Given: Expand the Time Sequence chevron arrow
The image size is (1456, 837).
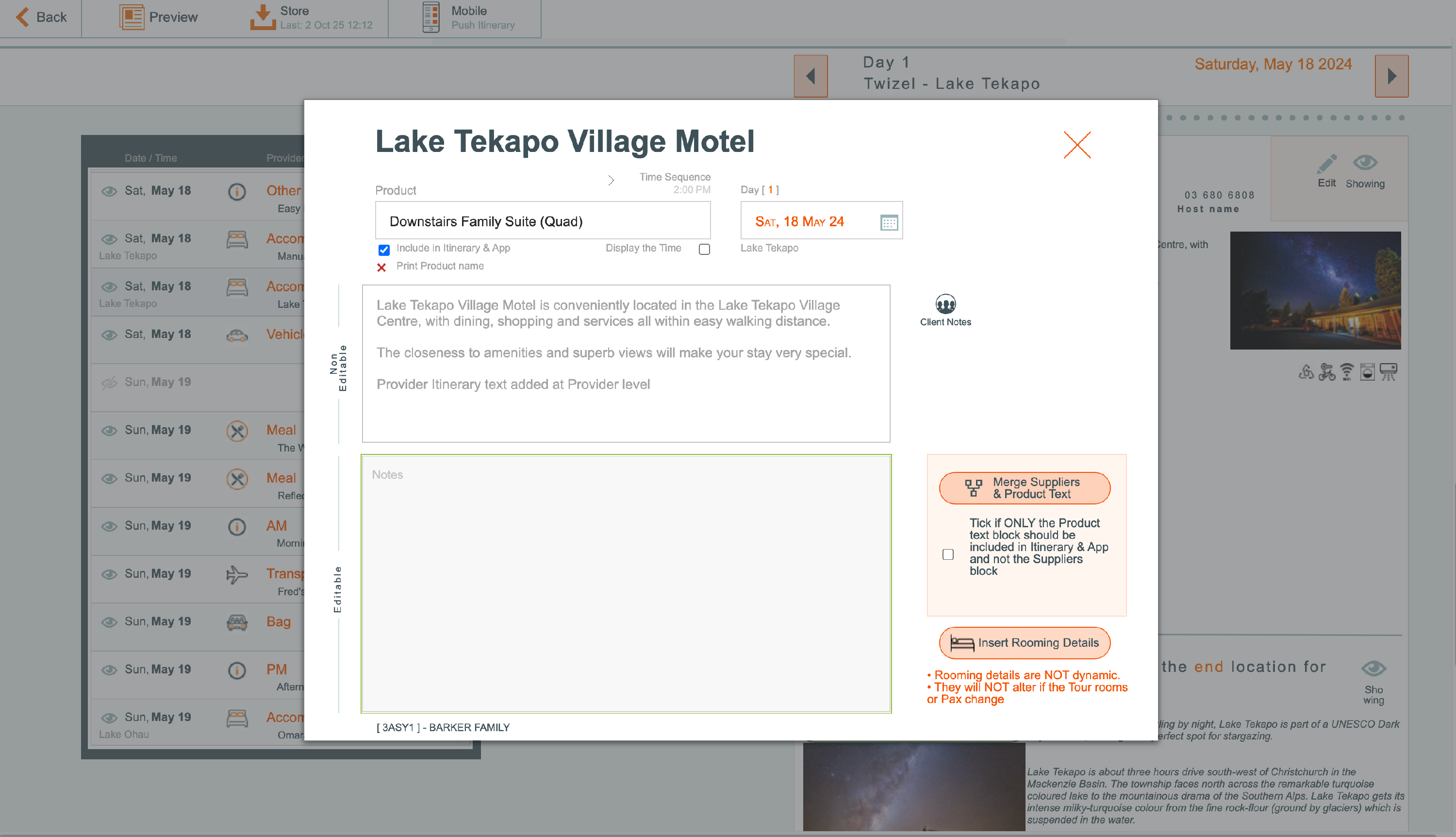Looking at the screenshot, I should coord(611,181).
